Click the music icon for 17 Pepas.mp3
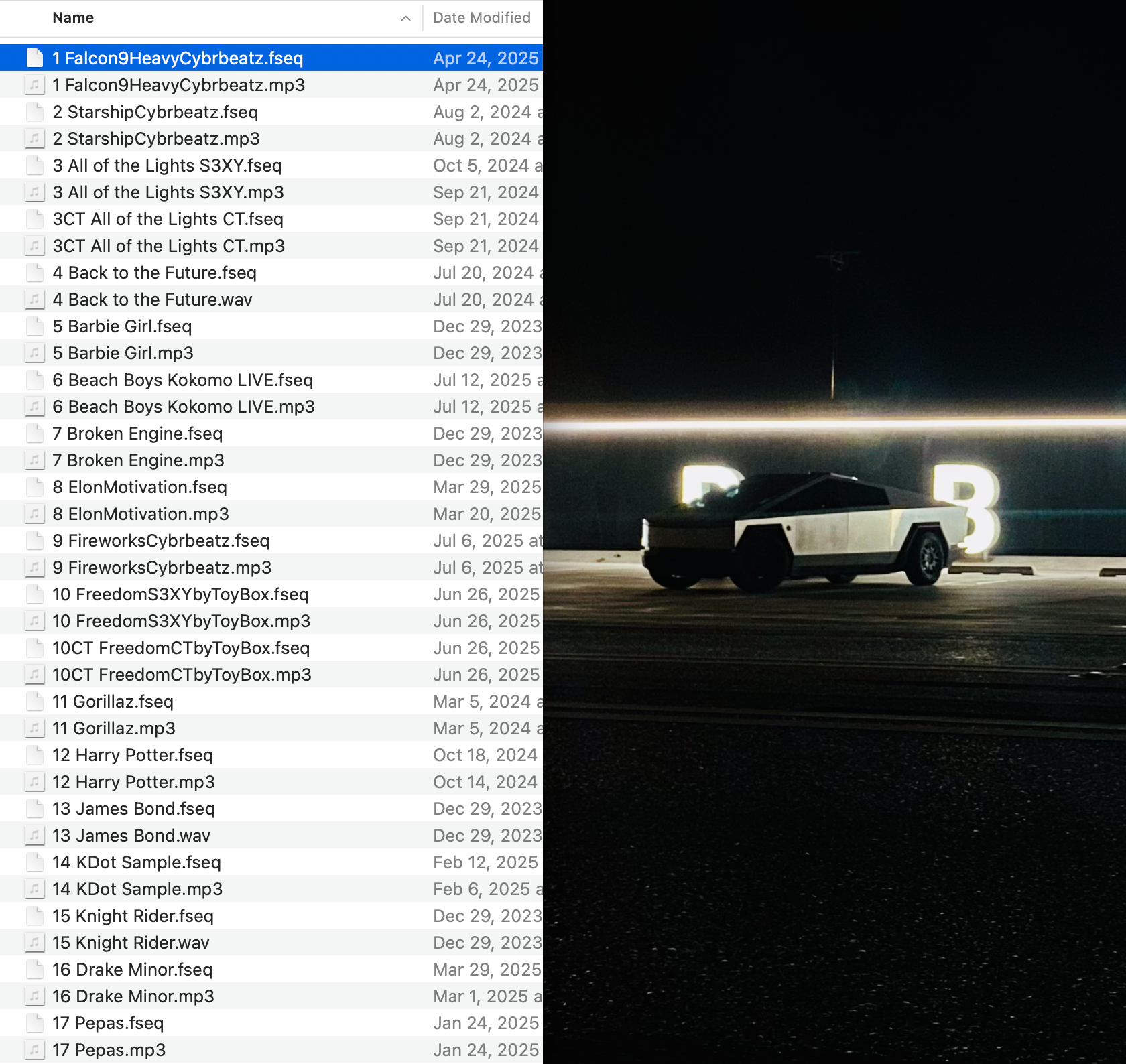This screenshot has height=1064, width=1126. click(35, 1050)
